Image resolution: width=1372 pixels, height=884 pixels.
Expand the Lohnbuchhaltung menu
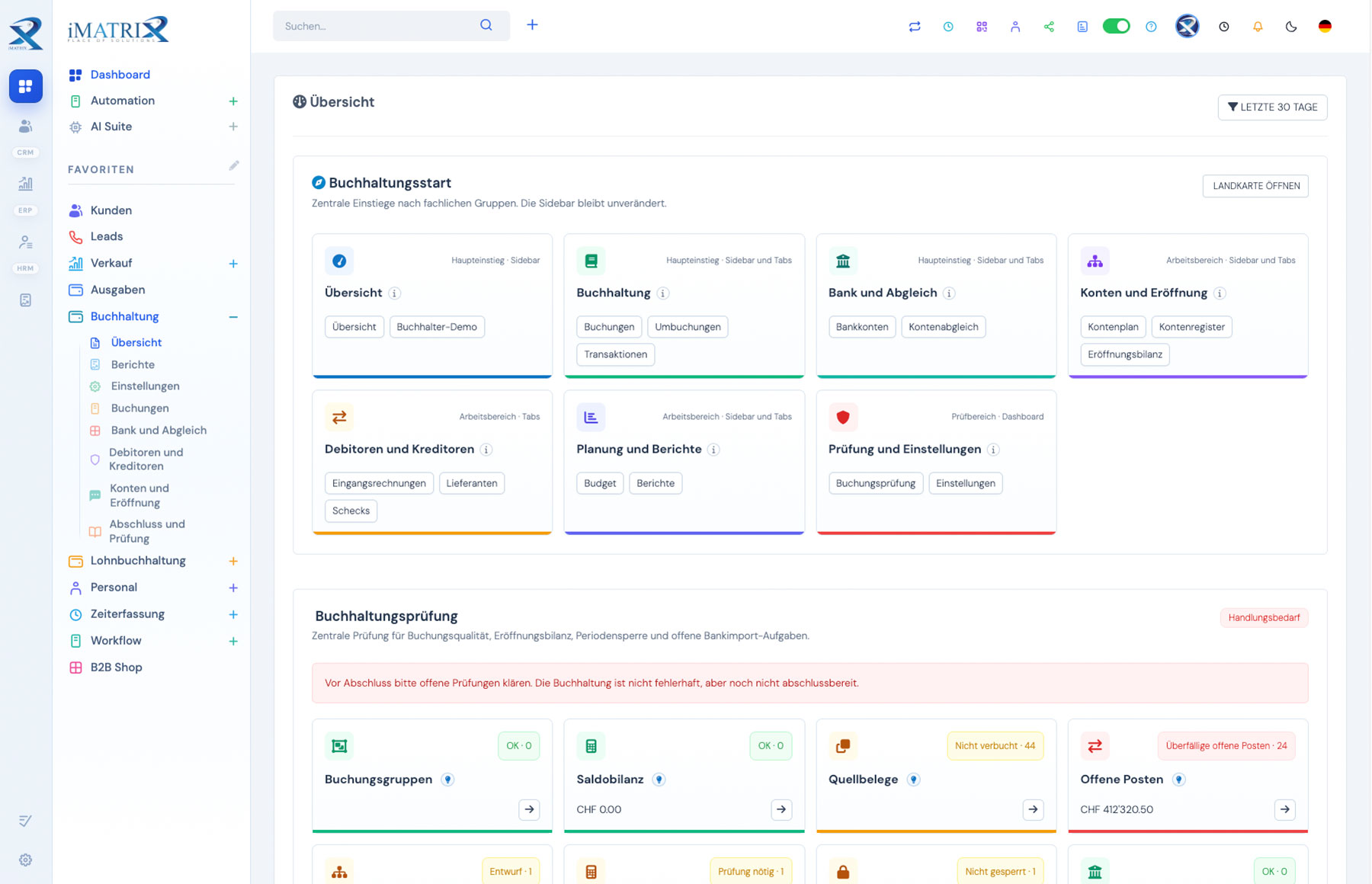point(233,561)
